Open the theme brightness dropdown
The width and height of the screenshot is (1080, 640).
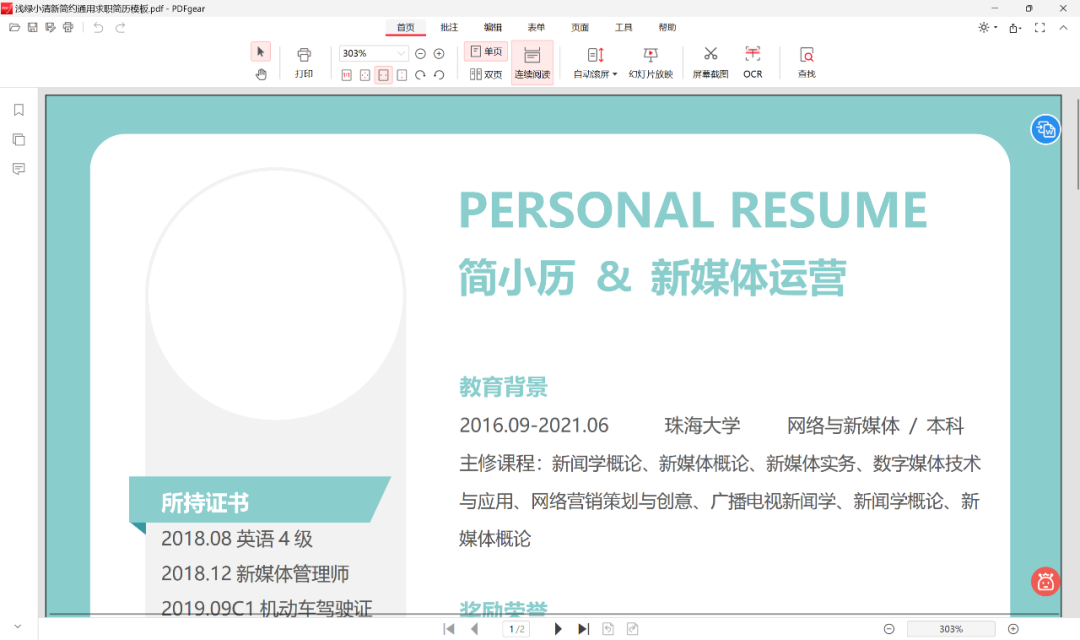(x=987, y=28)
